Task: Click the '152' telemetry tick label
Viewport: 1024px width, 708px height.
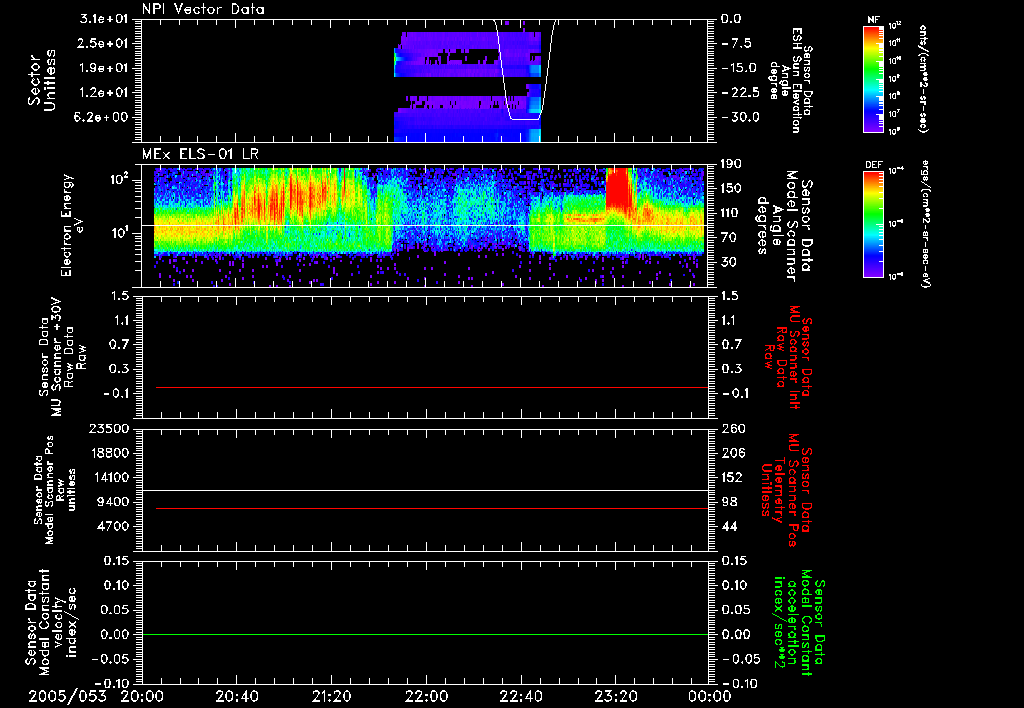Action: pyautogui.click(x=731, y=477)
